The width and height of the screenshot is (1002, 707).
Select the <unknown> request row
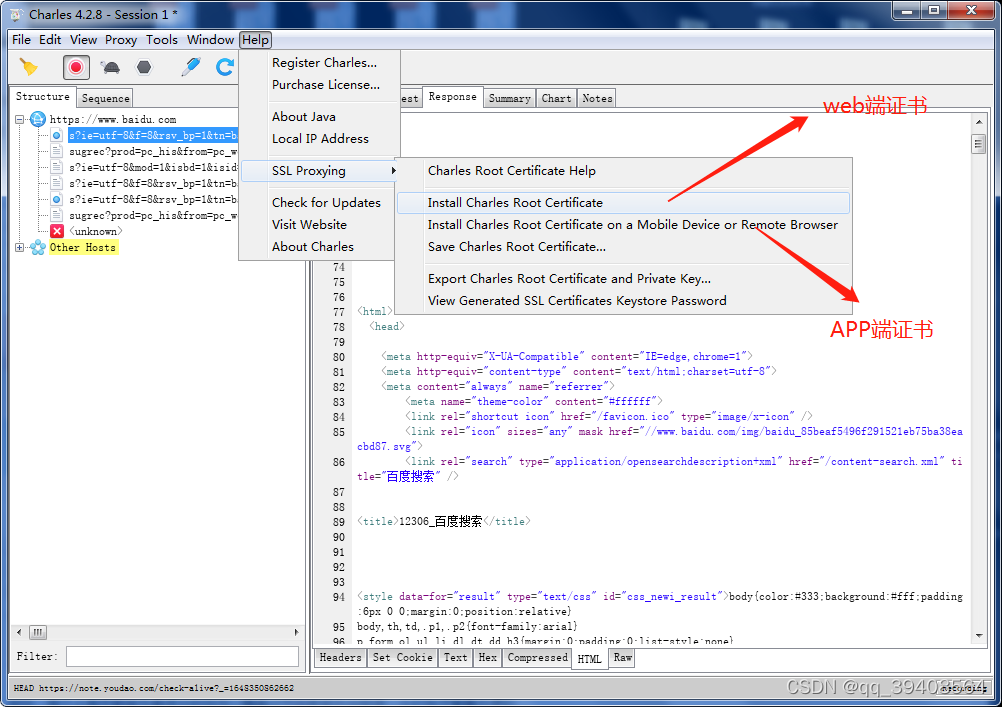click(x=95, y=231)
